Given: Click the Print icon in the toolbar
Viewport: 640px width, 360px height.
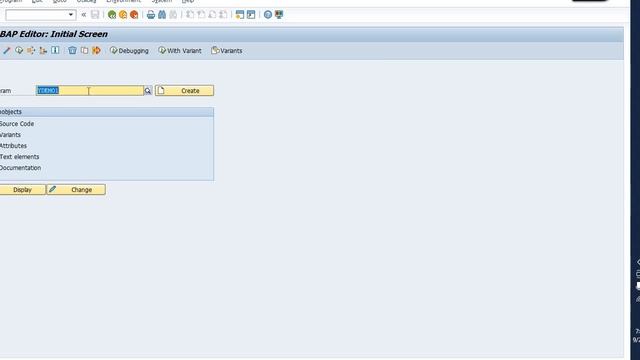Looking at the screenshot, I should 151,15.
